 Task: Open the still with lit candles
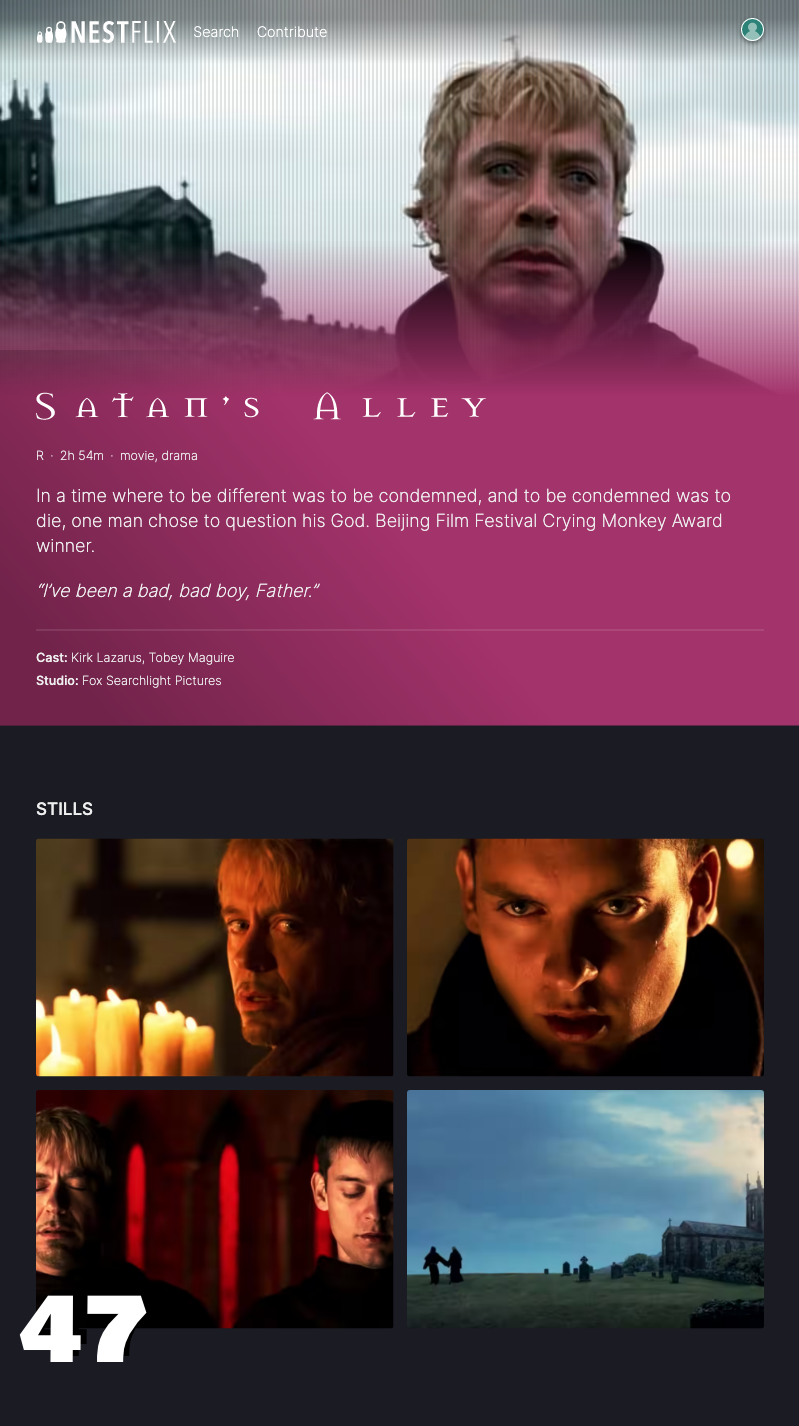pyautogui.click(x=214, y=957)
